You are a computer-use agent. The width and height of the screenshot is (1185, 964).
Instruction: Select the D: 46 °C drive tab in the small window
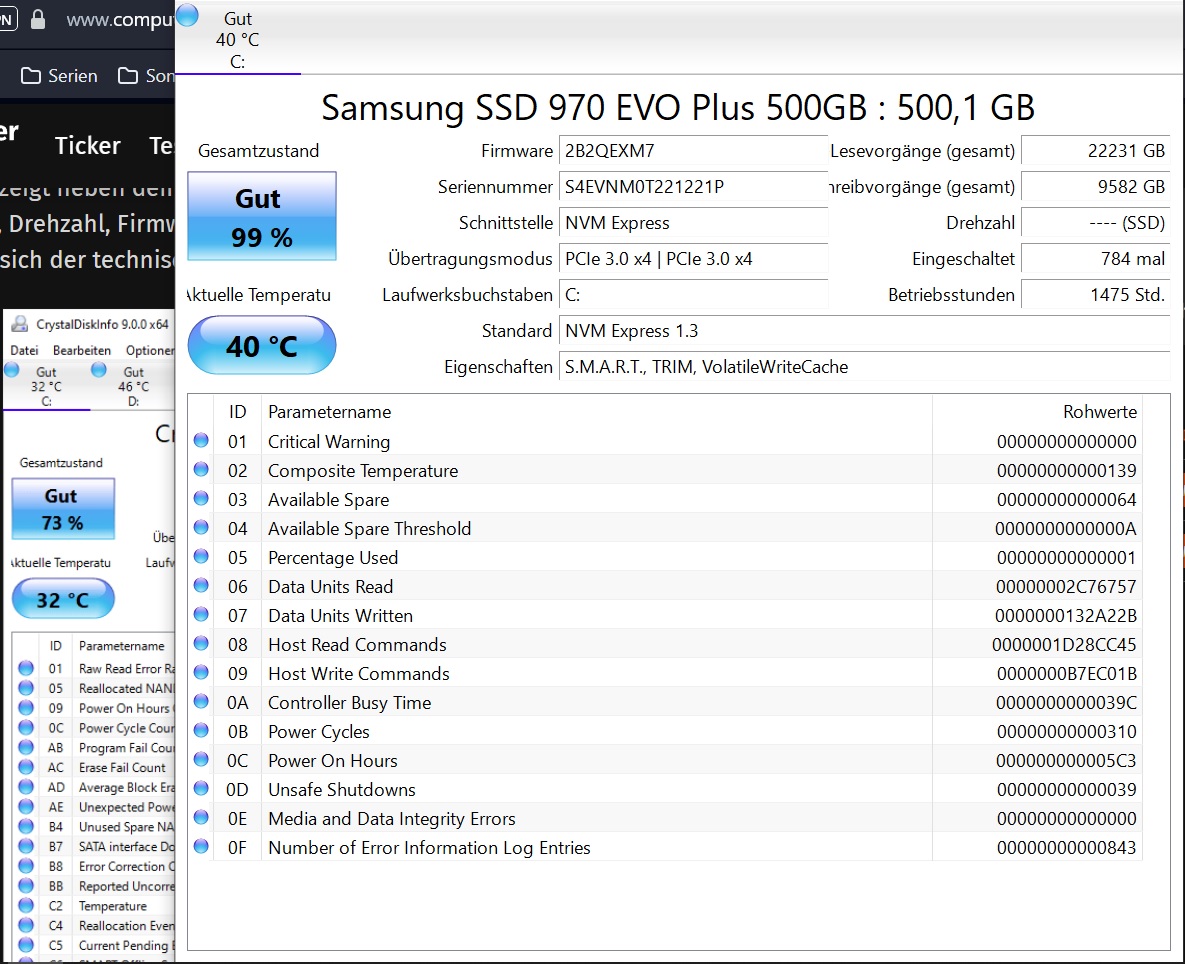[133, 386]
